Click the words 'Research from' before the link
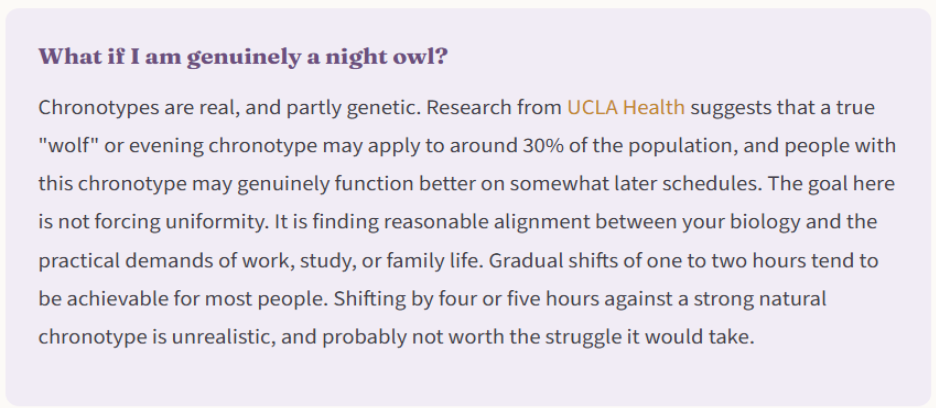 tap(494, 108)
